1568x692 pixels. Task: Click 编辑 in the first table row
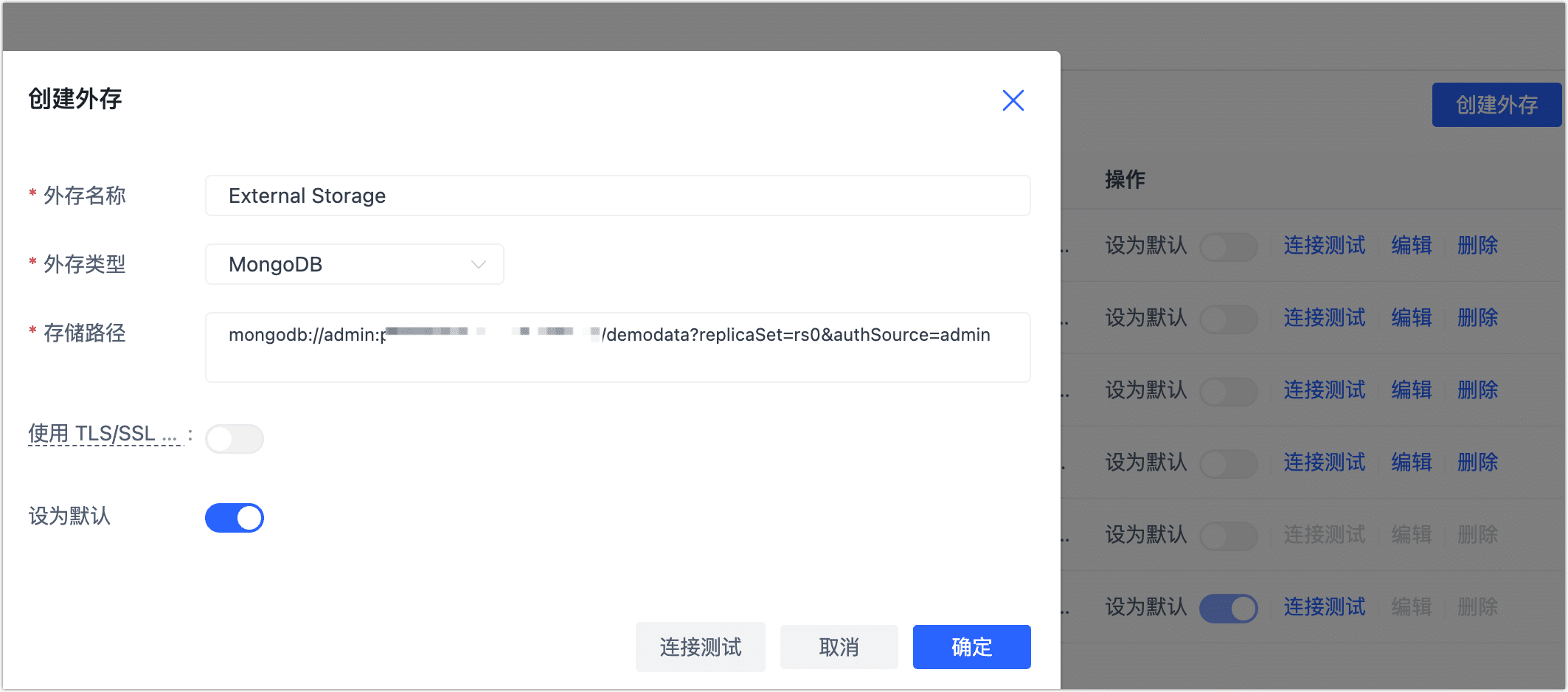point(1411,246)
